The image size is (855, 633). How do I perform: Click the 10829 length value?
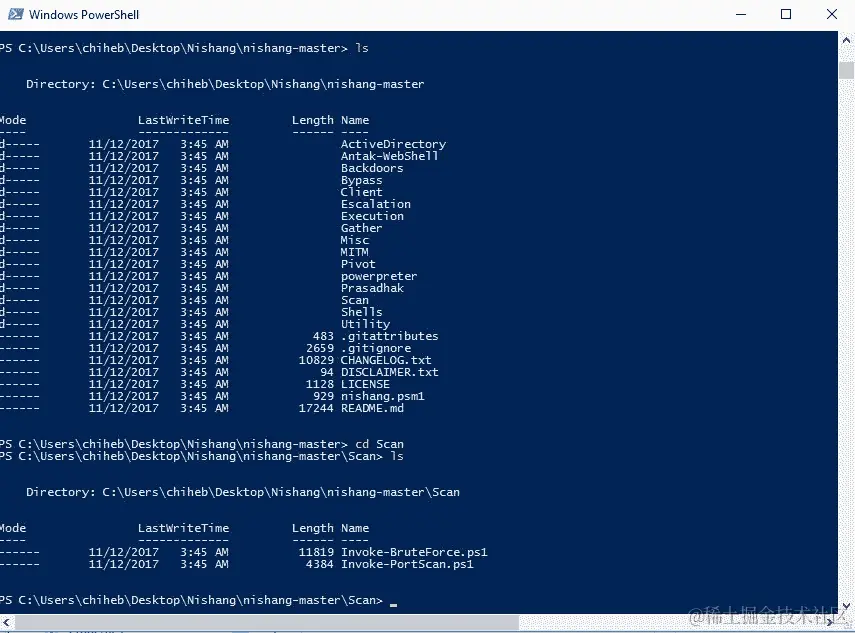pos(316,360)
